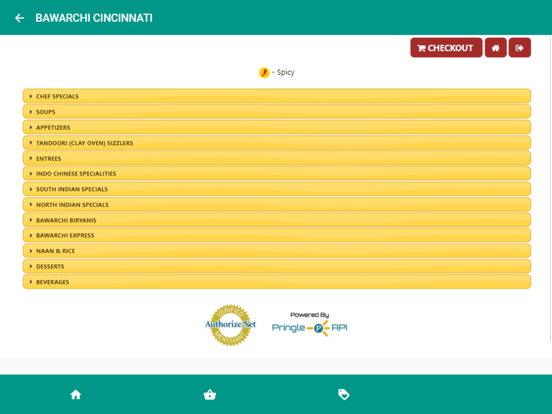The image size is (552, 414).
Task: Click the page vertical scrollbar
Action: coord(550,188)
